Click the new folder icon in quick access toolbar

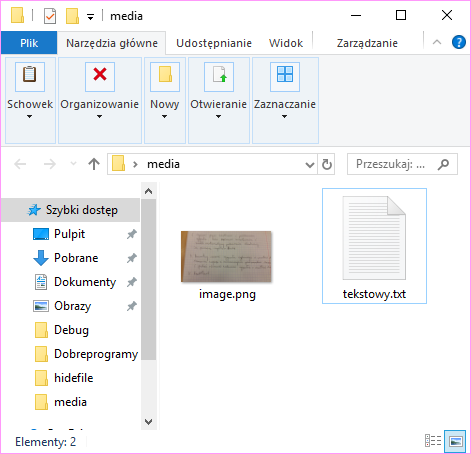72,16
